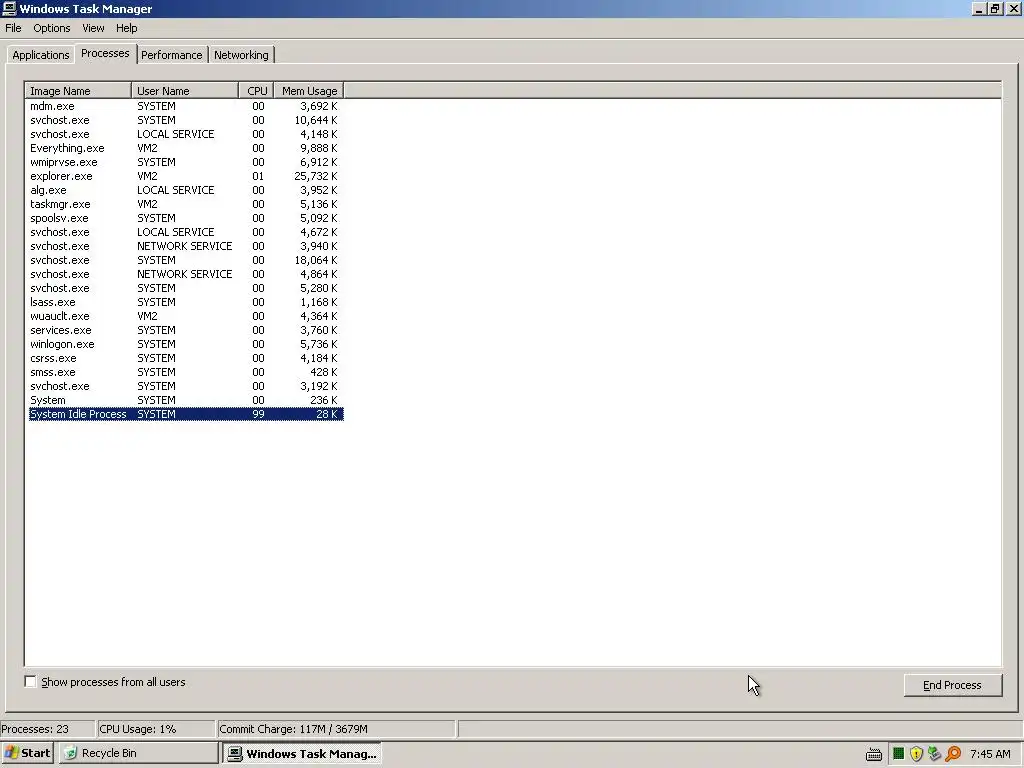Select the csrss.exe process
Image resolution: width=1024 pixels, height=768 pixels.
tap(186, 358)
